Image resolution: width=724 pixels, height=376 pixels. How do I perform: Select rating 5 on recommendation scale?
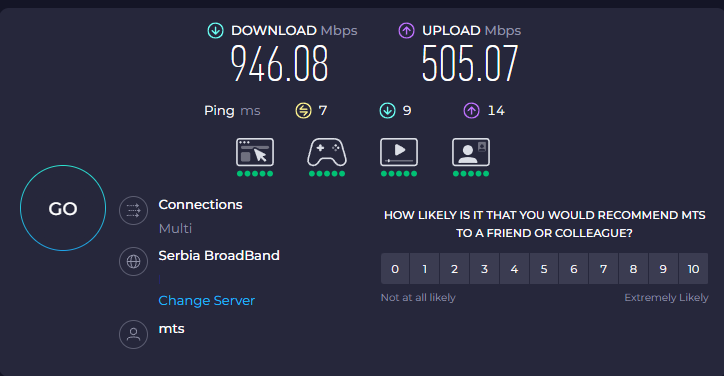[x=544, y=269]
